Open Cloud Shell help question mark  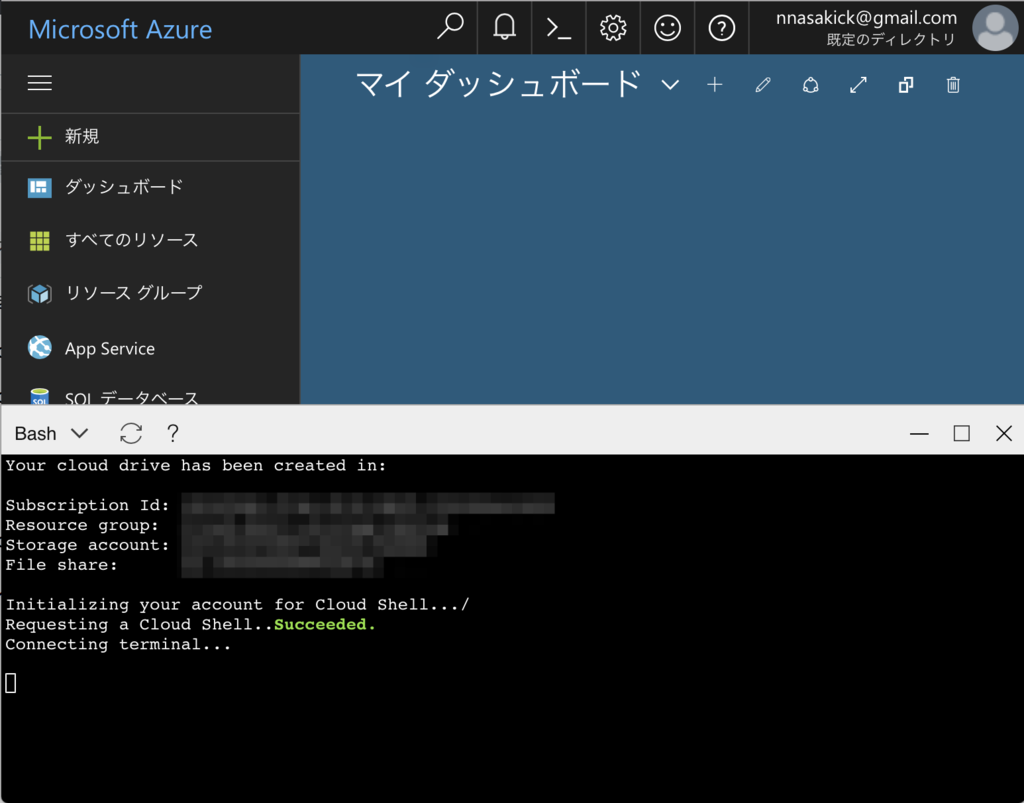(172, 433)
